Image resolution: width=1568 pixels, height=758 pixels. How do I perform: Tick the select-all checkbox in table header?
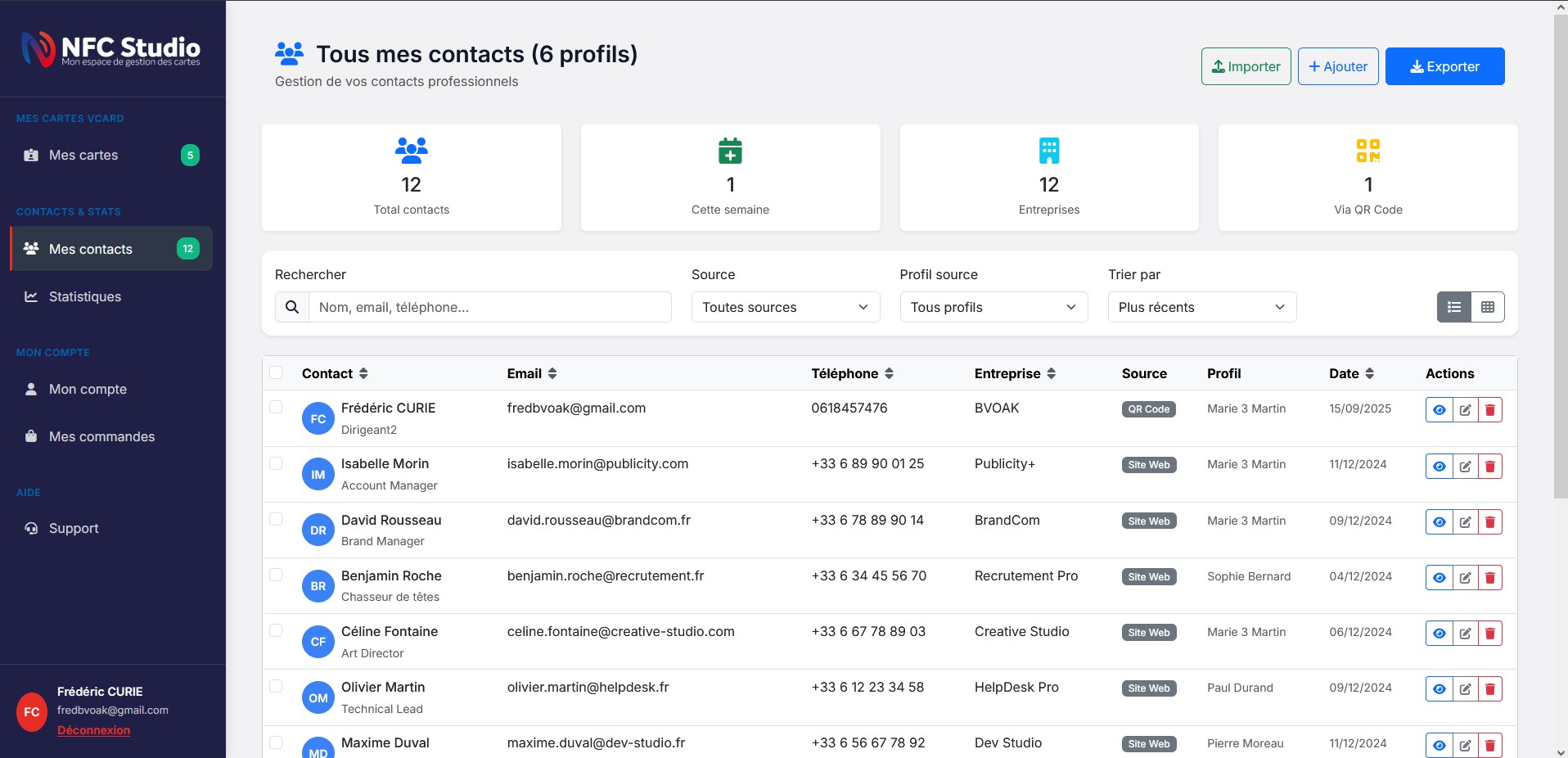tap(276, 373)
